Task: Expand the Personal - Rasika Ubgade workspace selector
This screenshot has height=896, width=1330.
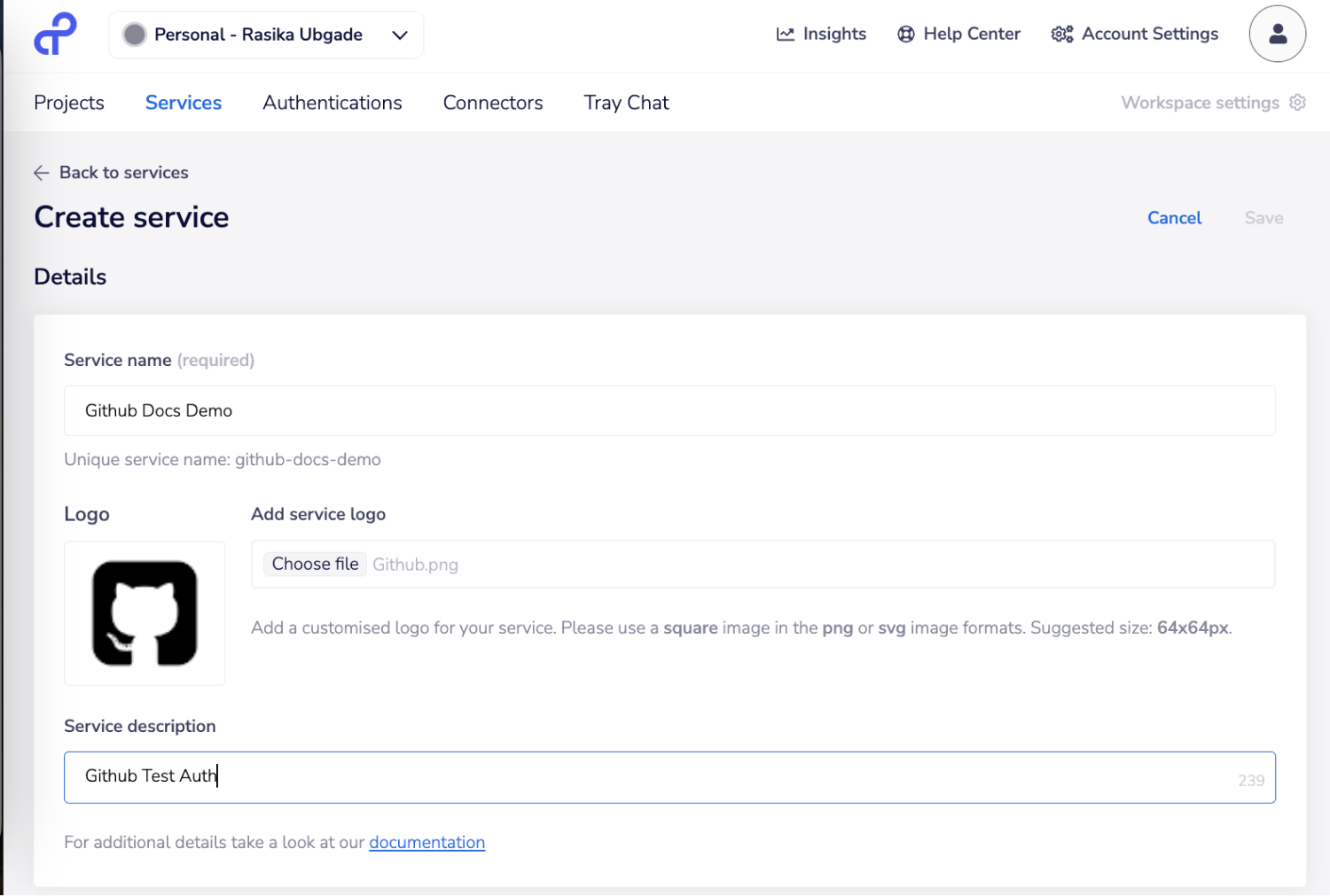Action: click(265, 35)
